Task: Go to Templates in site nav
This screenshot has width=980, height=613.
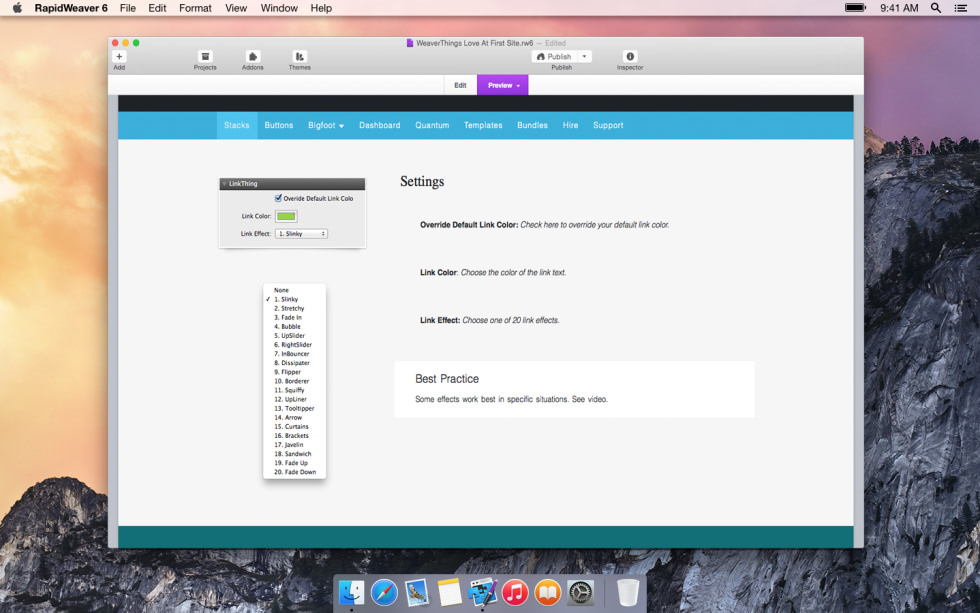Action: click(x=483, y=125)
